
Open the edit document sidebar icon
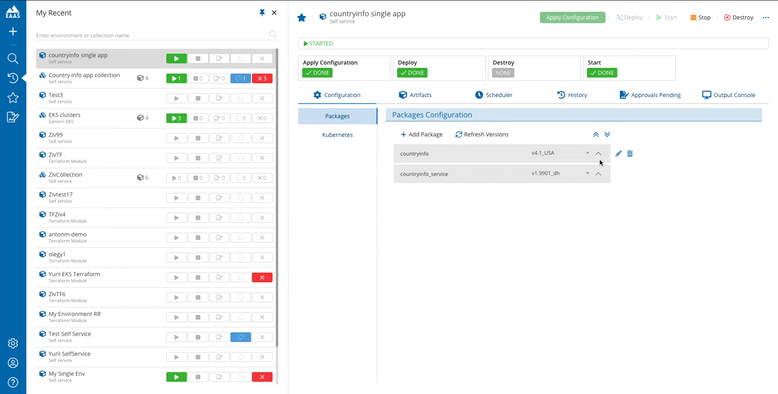pyautogui.click(x=13, y=117)
